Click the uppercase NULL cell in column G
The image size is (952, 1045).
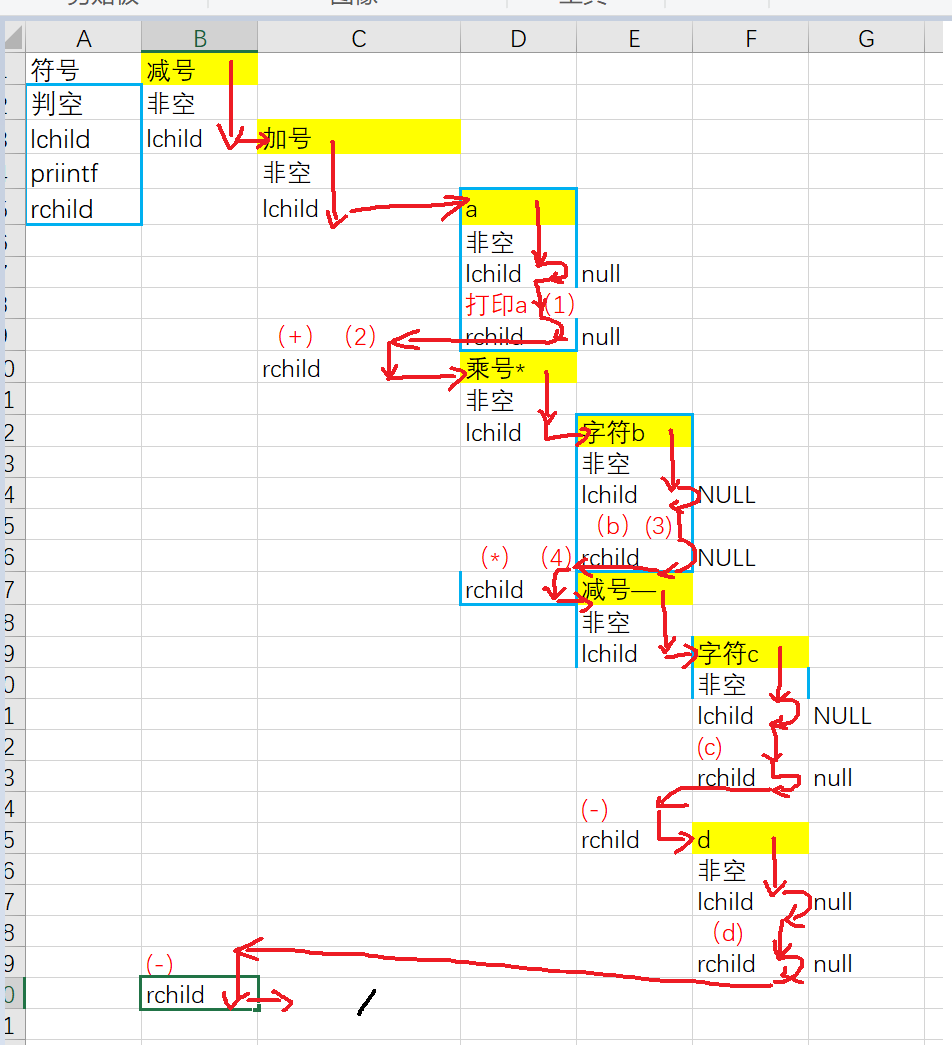866,715
